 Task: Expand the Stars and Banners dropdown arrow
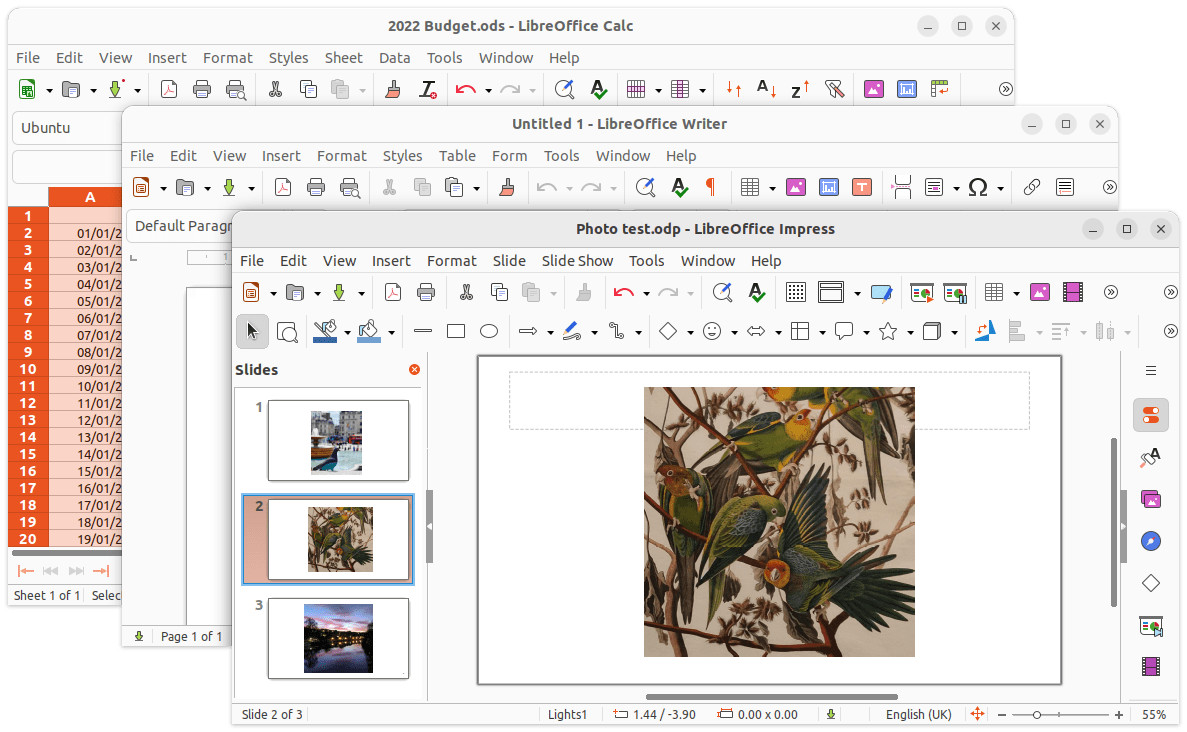[x=910, y=332]
